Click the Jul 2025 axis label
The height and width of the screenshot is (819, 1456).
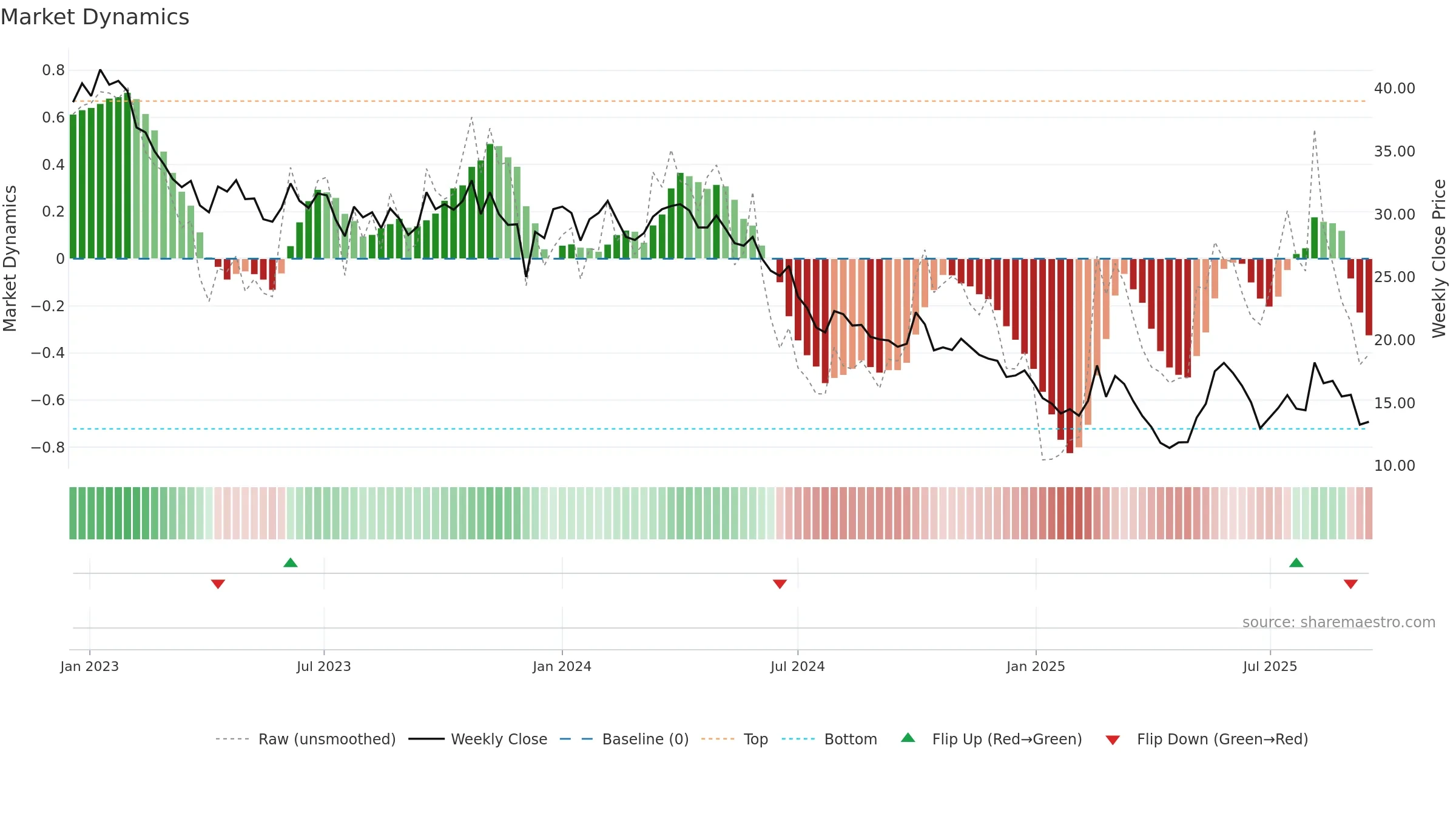(1270, 666)
